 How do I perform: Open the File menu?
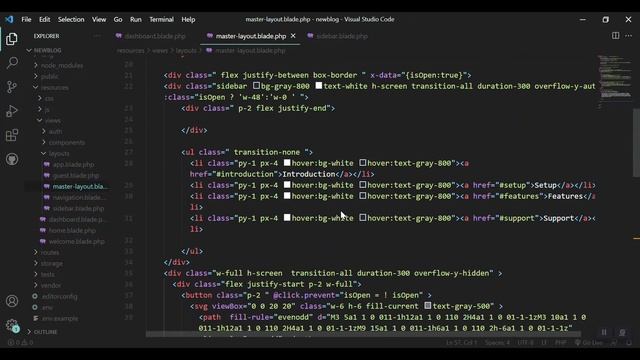26,19
